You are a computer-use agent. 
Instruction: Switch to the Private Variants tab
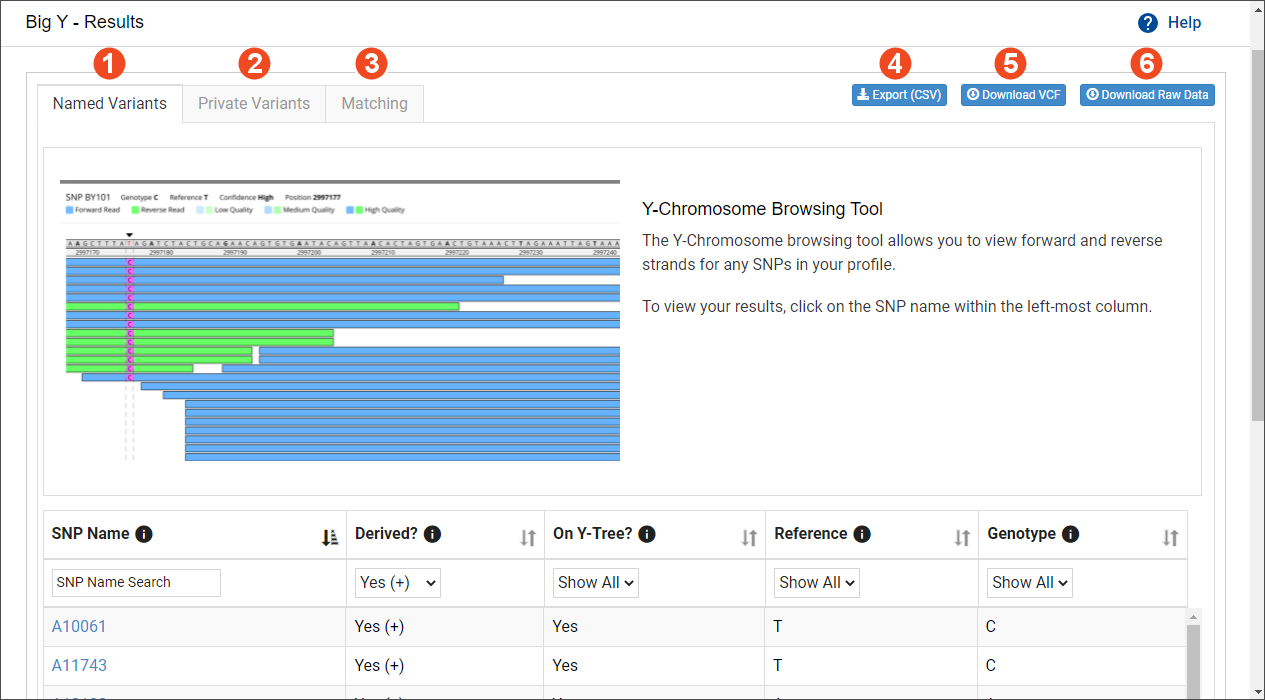coord(254,103)
